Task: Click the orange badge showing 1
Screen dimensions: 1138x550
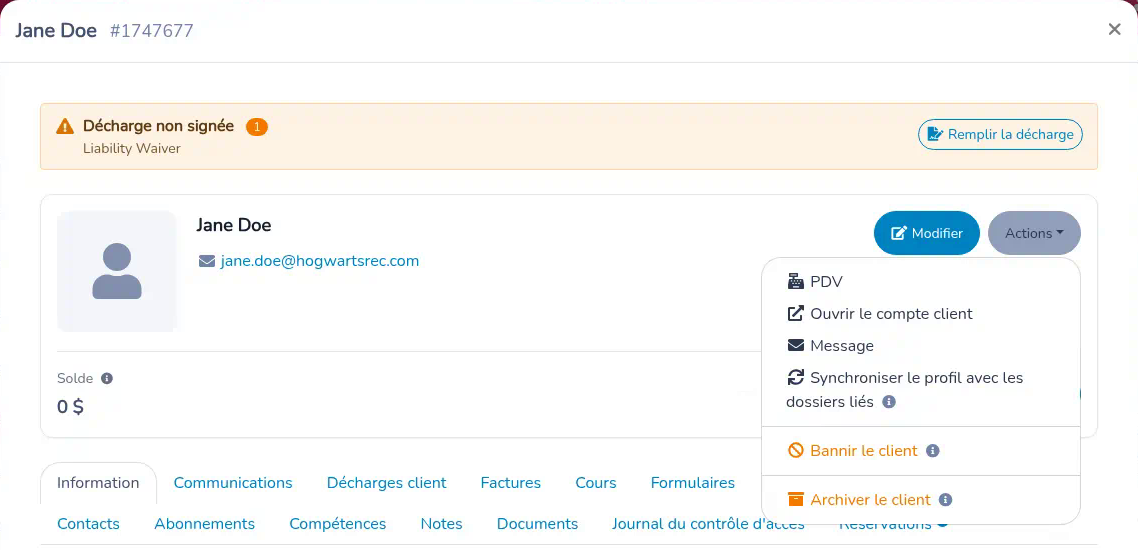Action: coord(257,127)
